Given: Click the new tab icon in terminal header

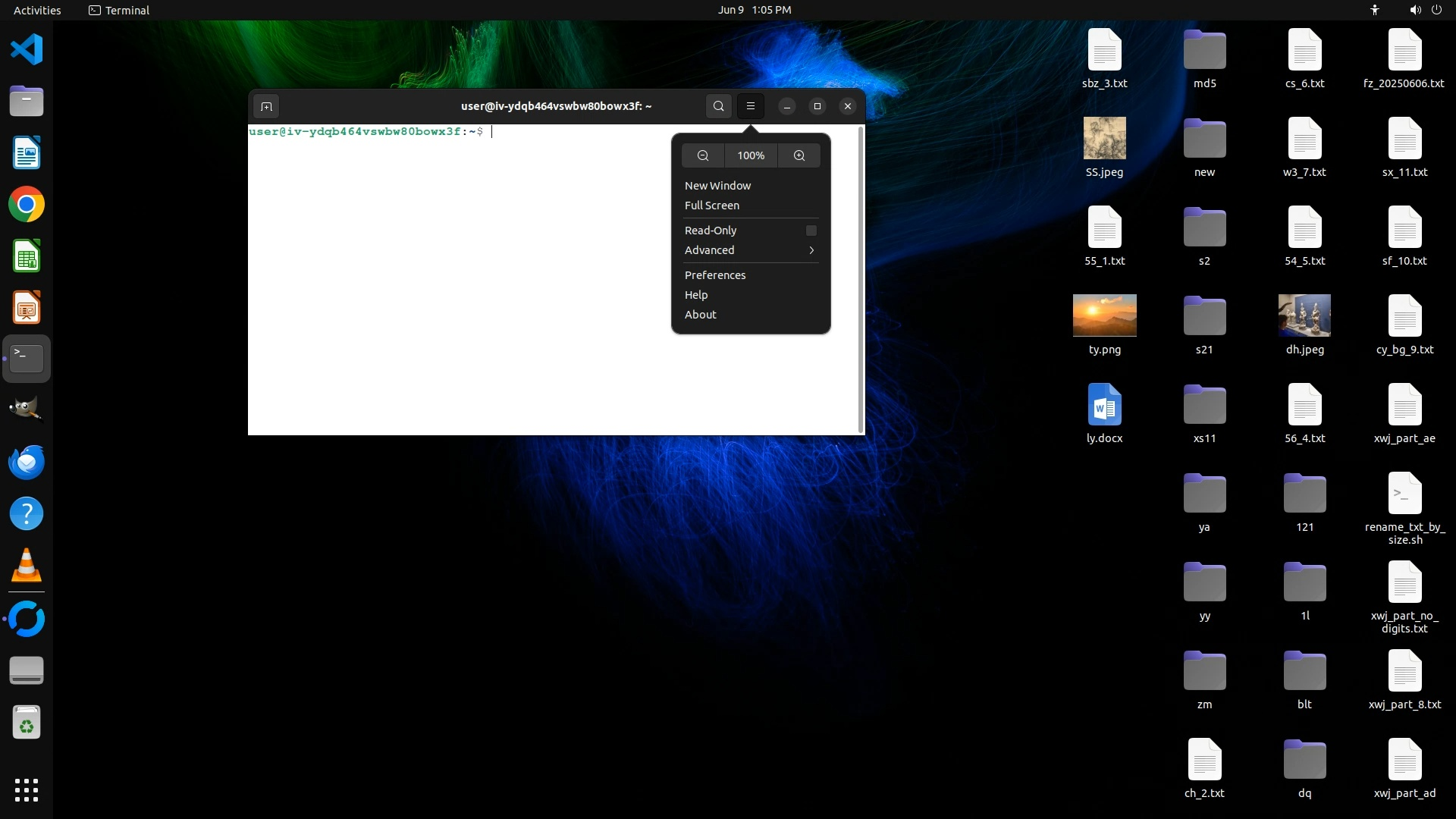Looking at the screenshot, I should tap(266, 106).
